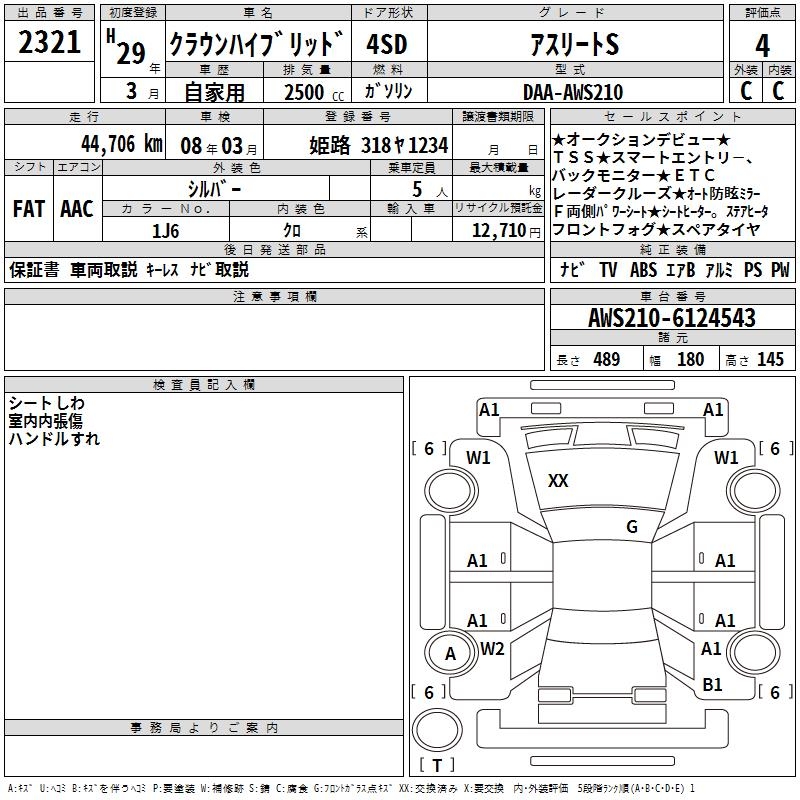Select キーレス item

coord(162,270)
